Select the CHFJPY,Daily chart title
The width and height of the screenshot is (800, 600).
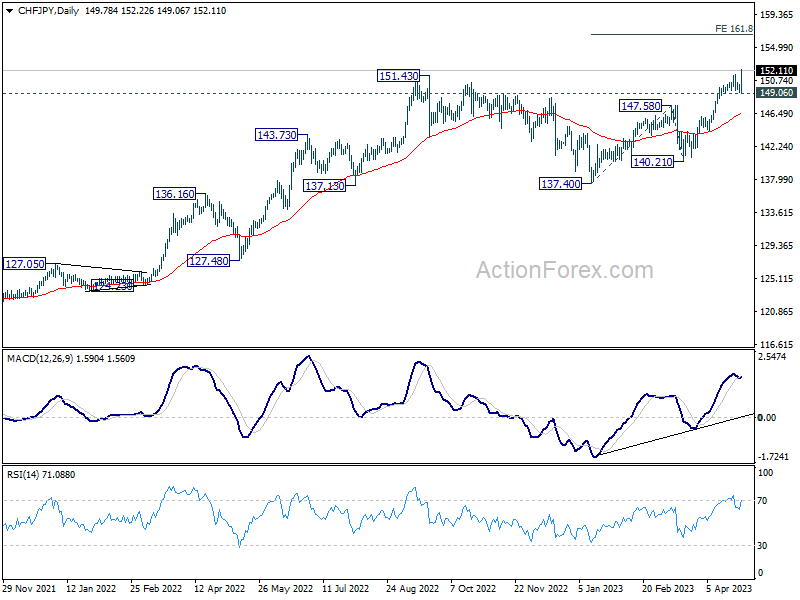(x=48, y=11)
